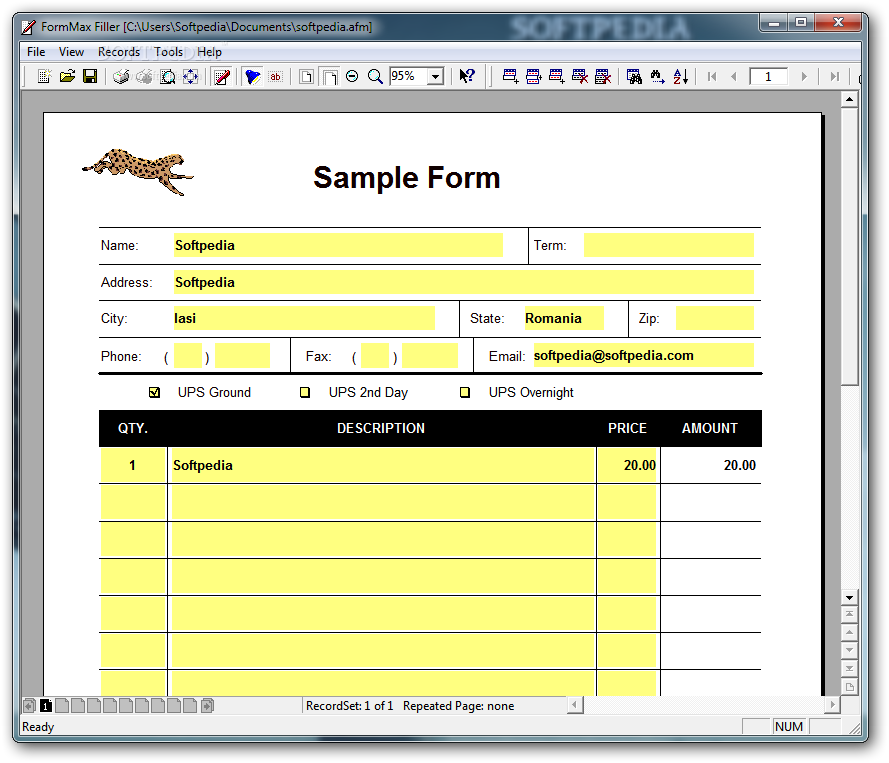Click the 'Repeated Page: none' status text

click(x=459, y=706)
